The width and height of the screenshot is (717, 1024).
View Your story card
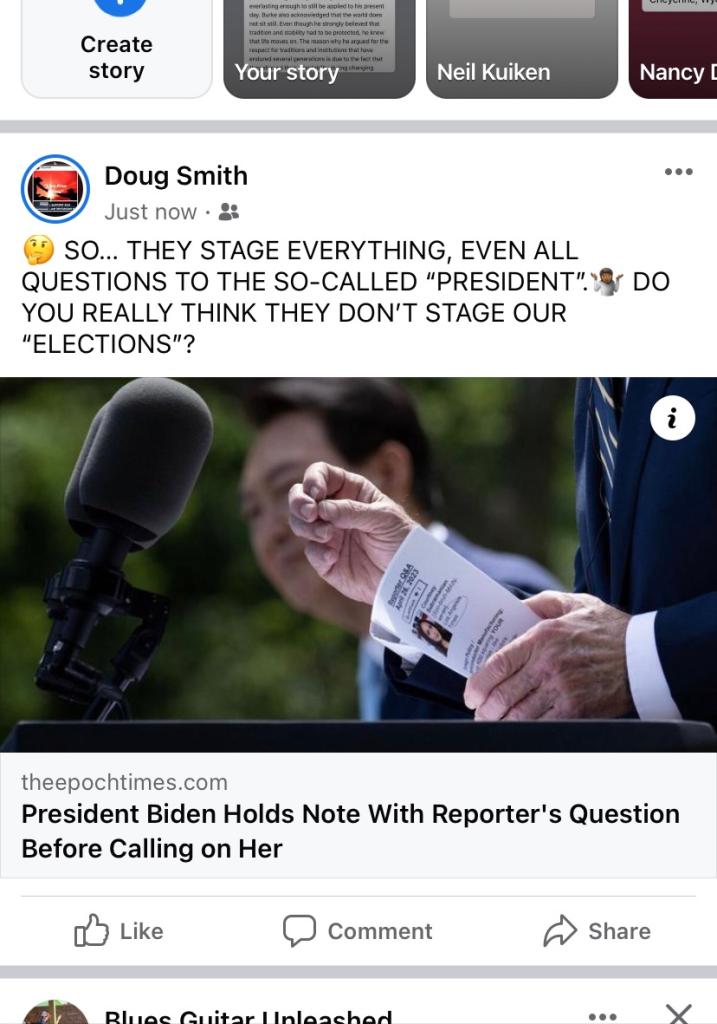[319, 49]
